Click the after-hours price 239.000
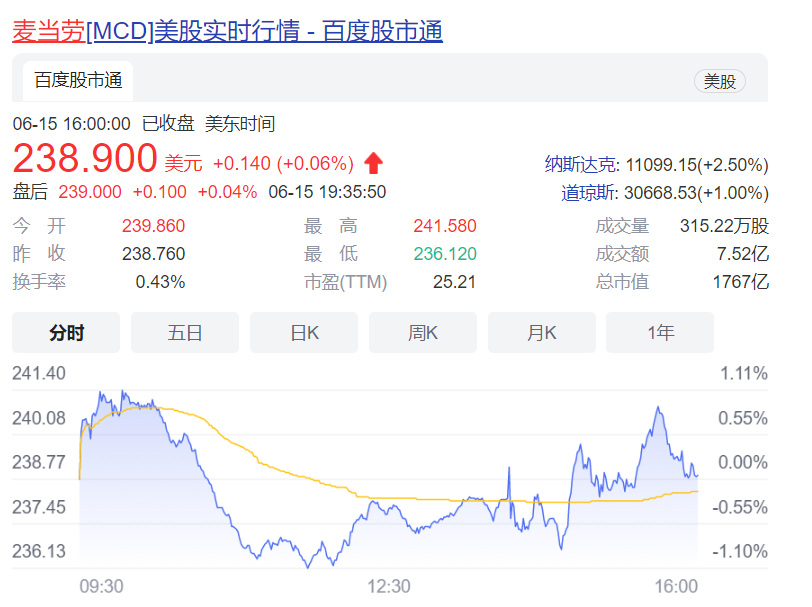Viewport: 812px width, 607px height. pos(90,192)
